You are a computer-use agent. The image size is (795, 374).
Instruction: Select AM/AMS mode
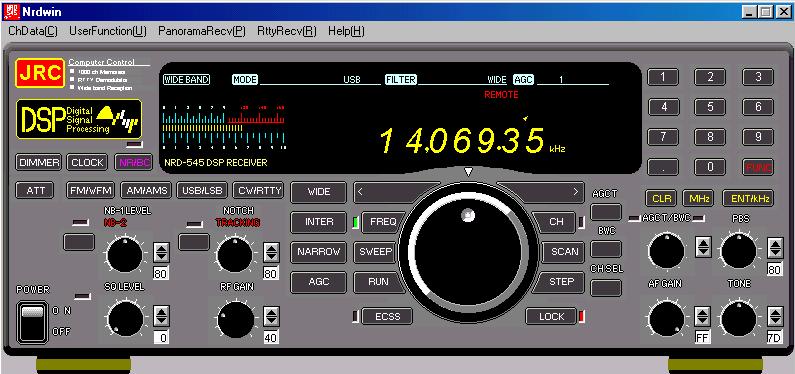pos(147,191)
